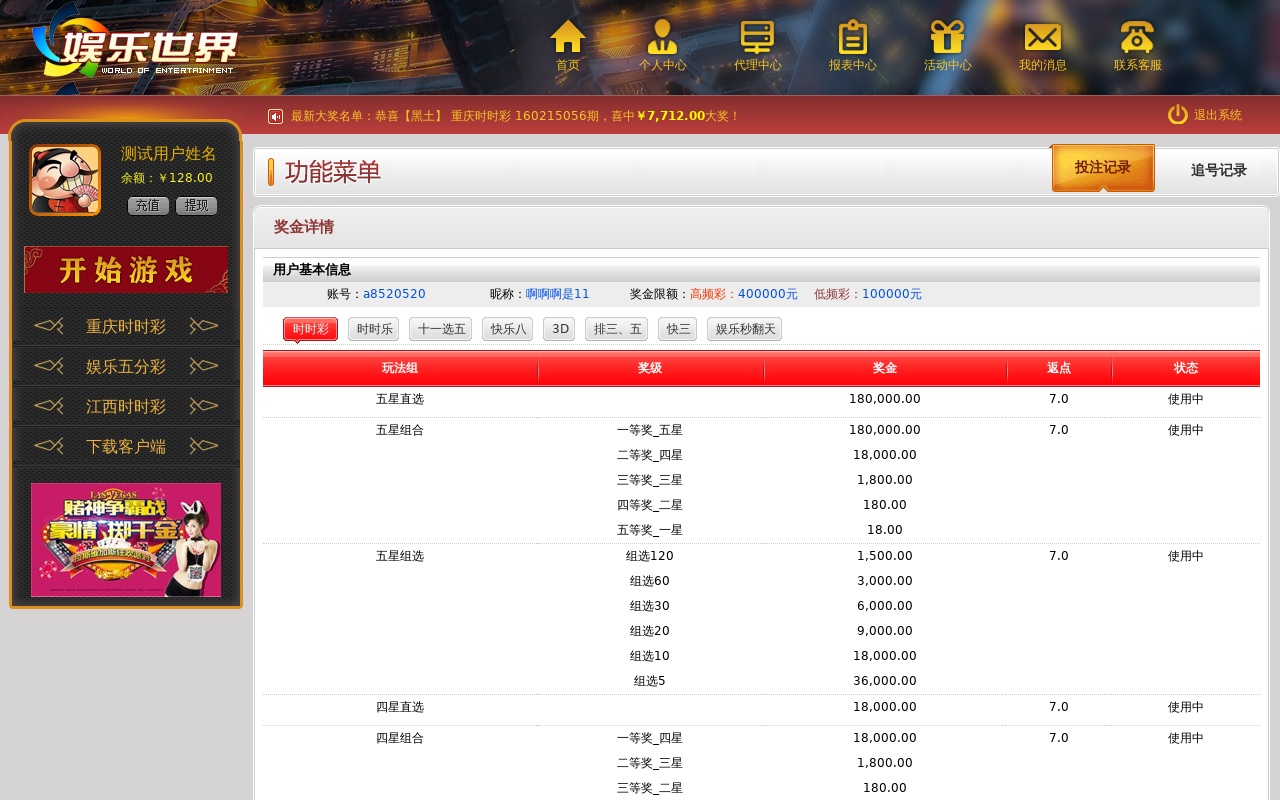Click 使用中 status in 五星组选 row
The image size is (1280, 800).
[1186, 556]
